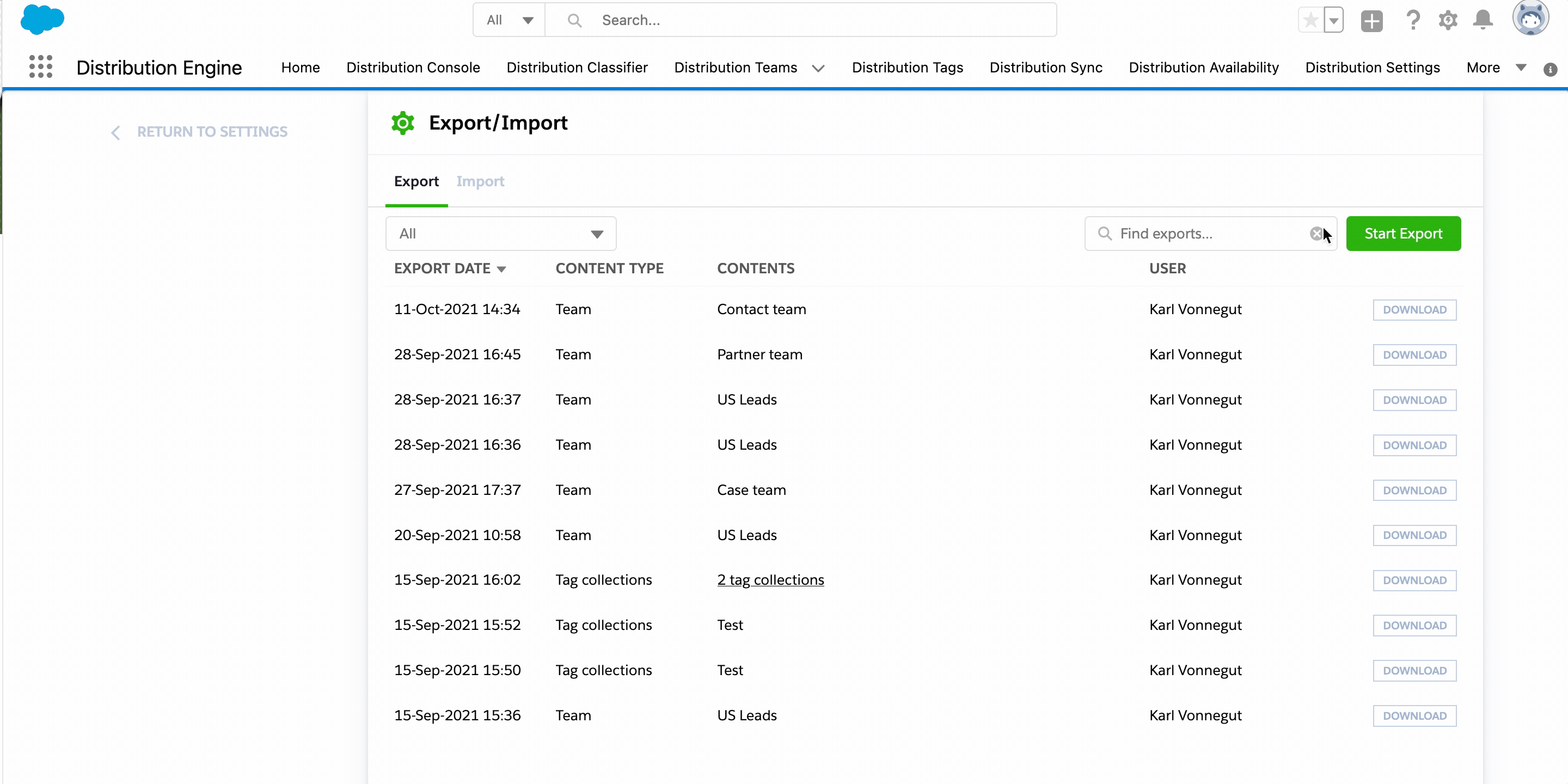The image size is (1568, 784).
Task: Click the global search magnifier icon
Action: click(x=574, y=21)
